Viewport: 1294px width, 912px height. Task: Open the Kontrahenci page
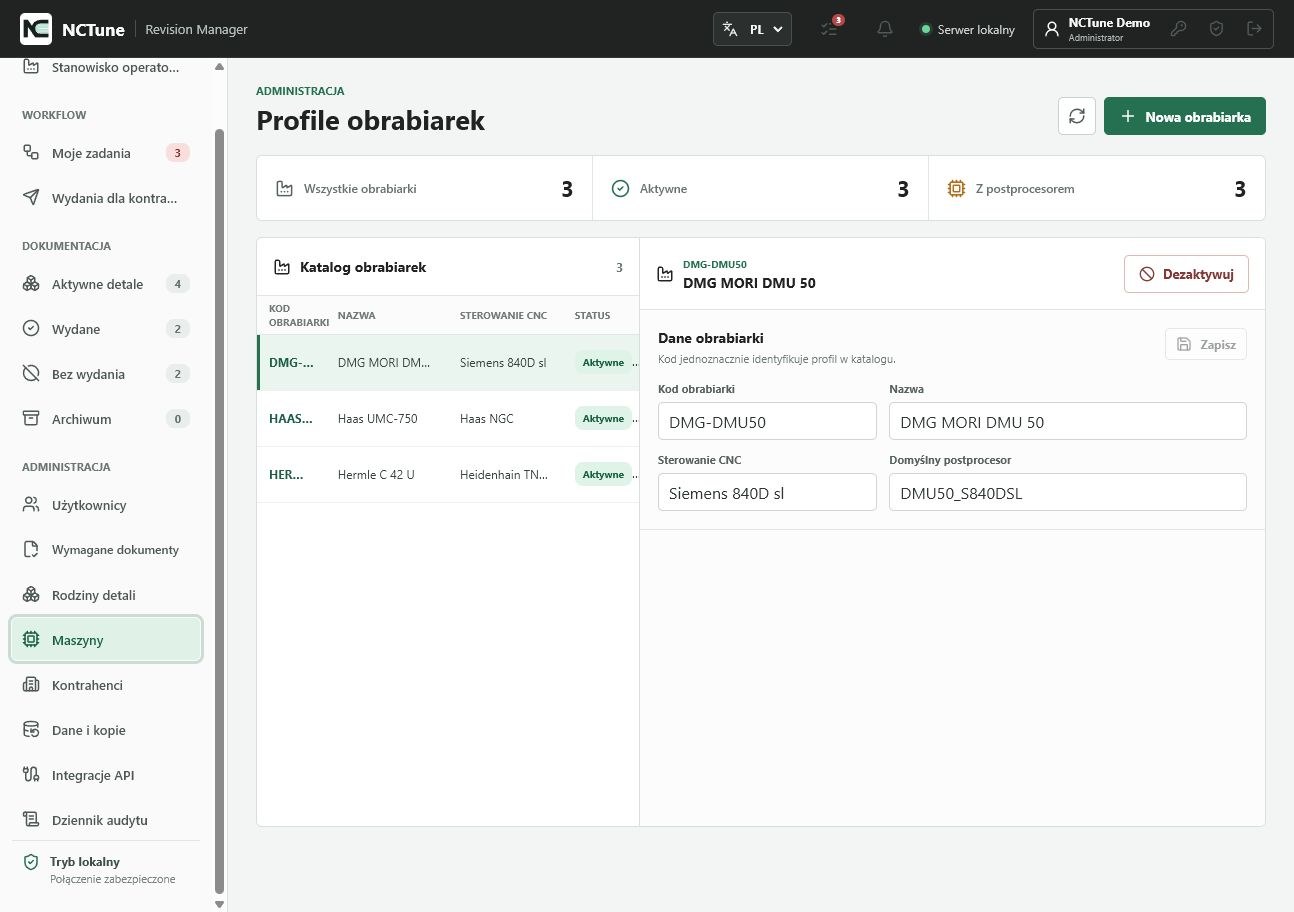click(106, 685)
